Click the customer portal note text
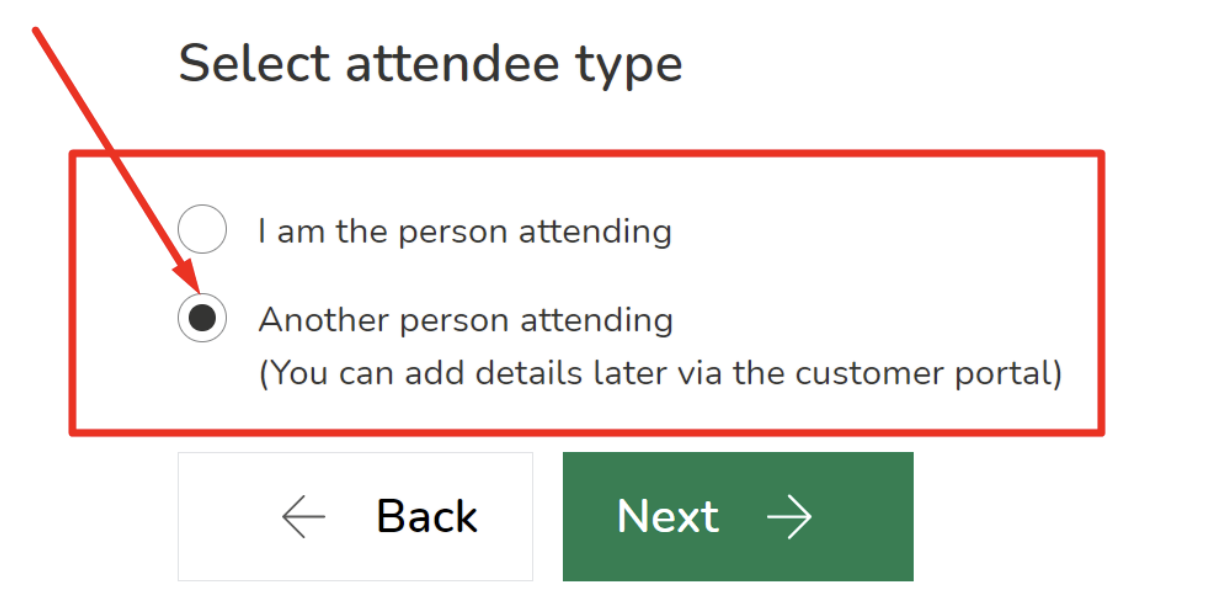The width and height of the screenshot is (1222, 612). click(x=660, y=373)
